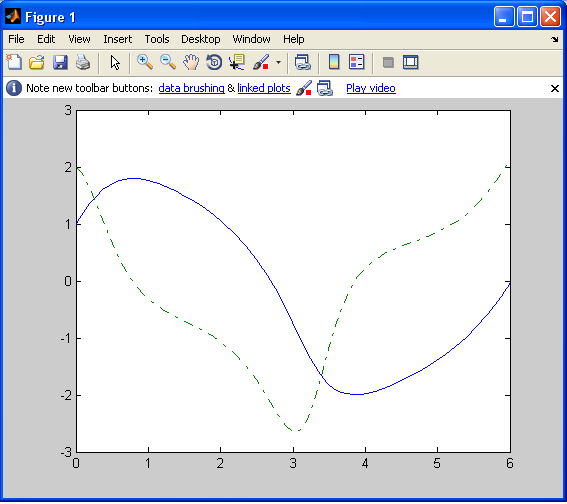Dismiss the notification bar with the X
567x504 pixels.
coord(555,88)
